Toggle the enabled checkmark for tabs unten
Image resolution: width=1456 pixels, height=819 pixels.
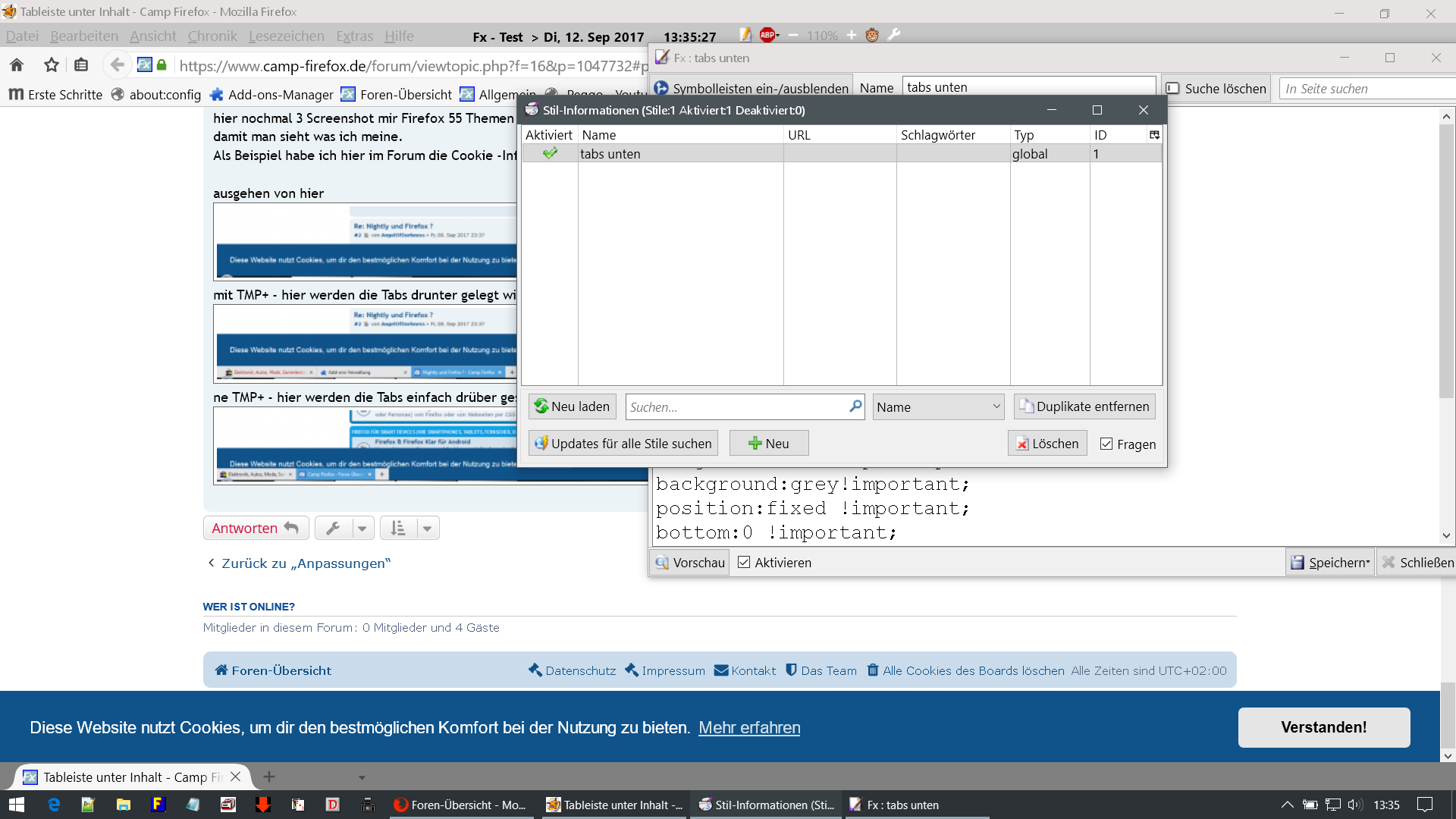point(550,153)
